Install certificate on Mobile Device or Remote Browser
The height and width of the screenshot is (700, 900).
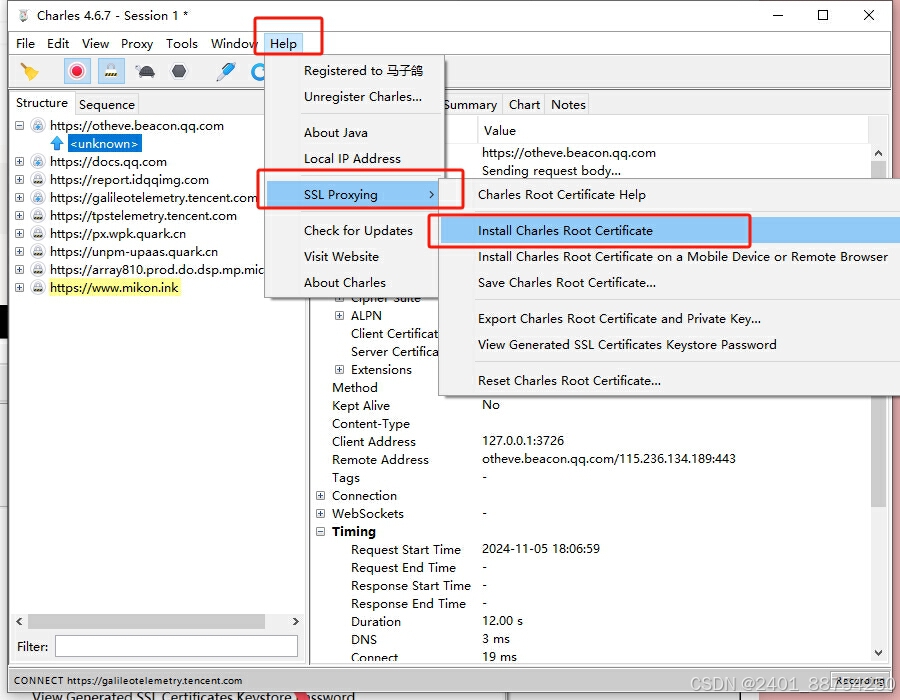(682, 256)
